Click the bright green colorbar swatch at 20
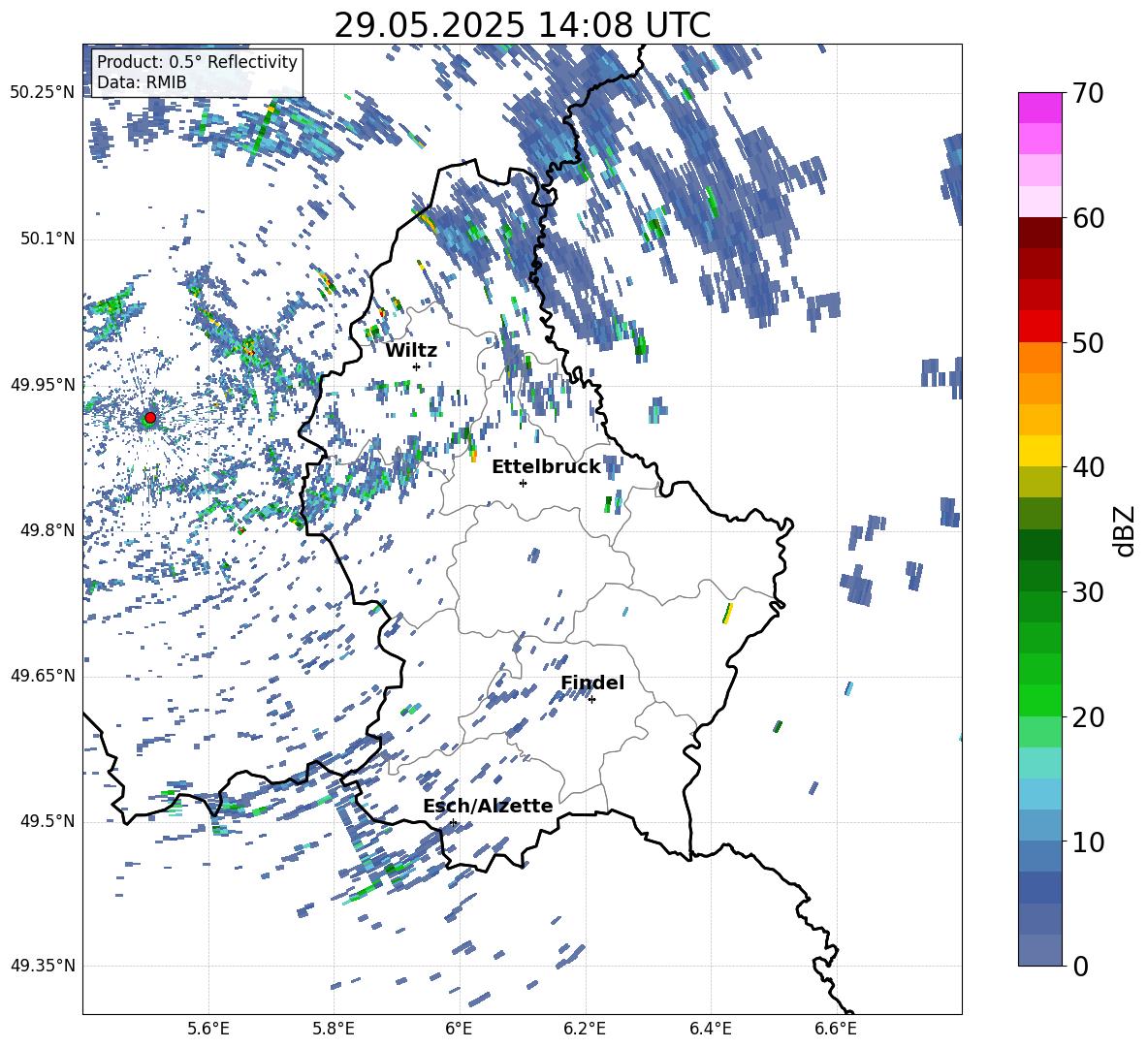This screenshot has width=1148, height=1048. [x=1040, y=700]
